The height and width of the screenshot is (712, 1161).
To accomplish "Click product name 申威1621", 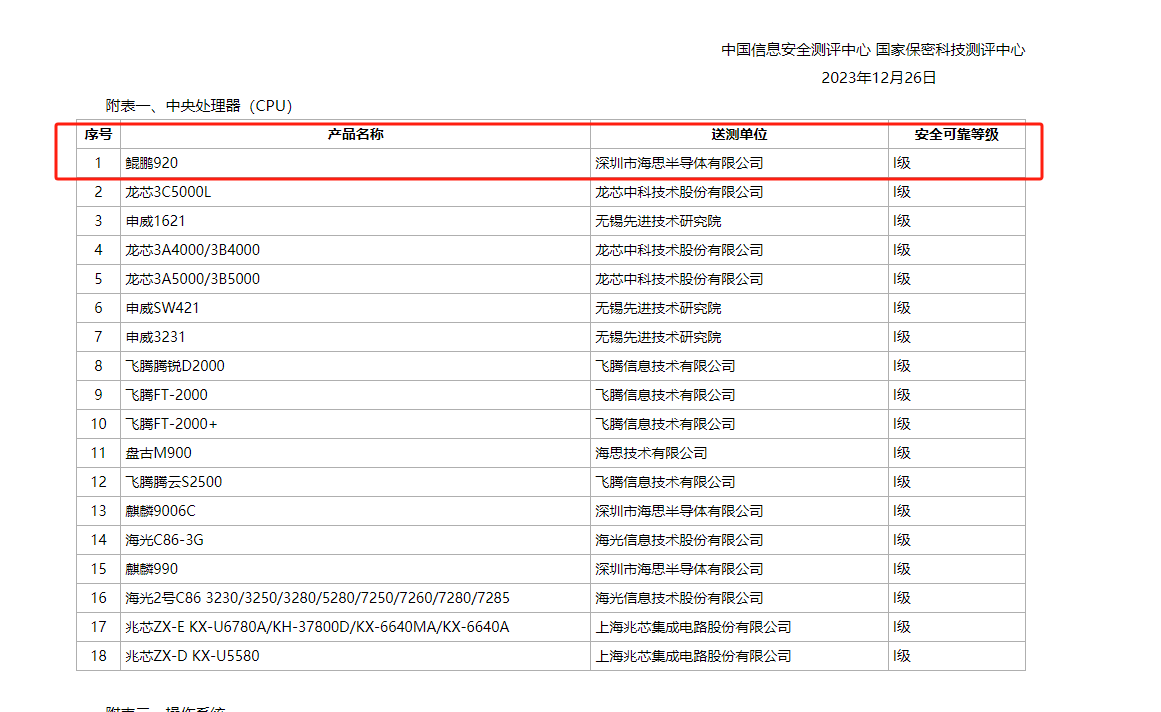I will 155,221.
